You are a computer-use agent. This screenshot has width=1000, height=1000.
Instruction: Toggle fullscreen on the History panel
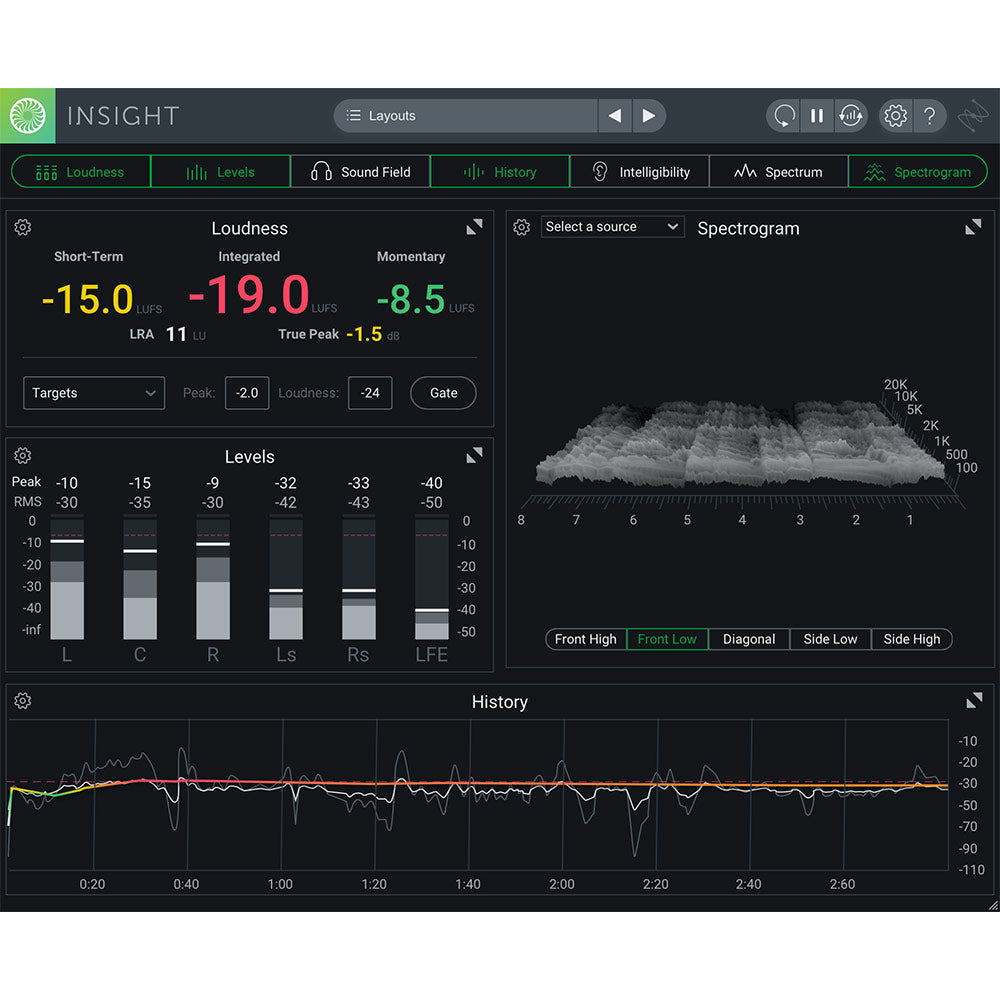973,701
